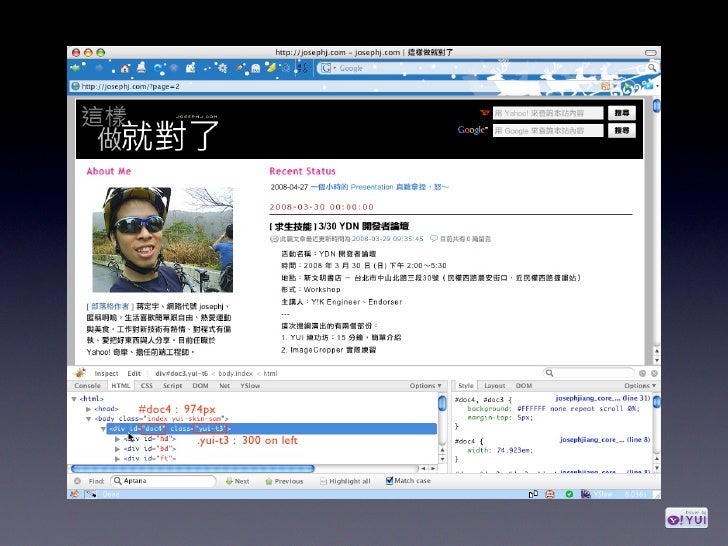Click the Yahoo site search input field
728x546 pixels.
point(548,113)
